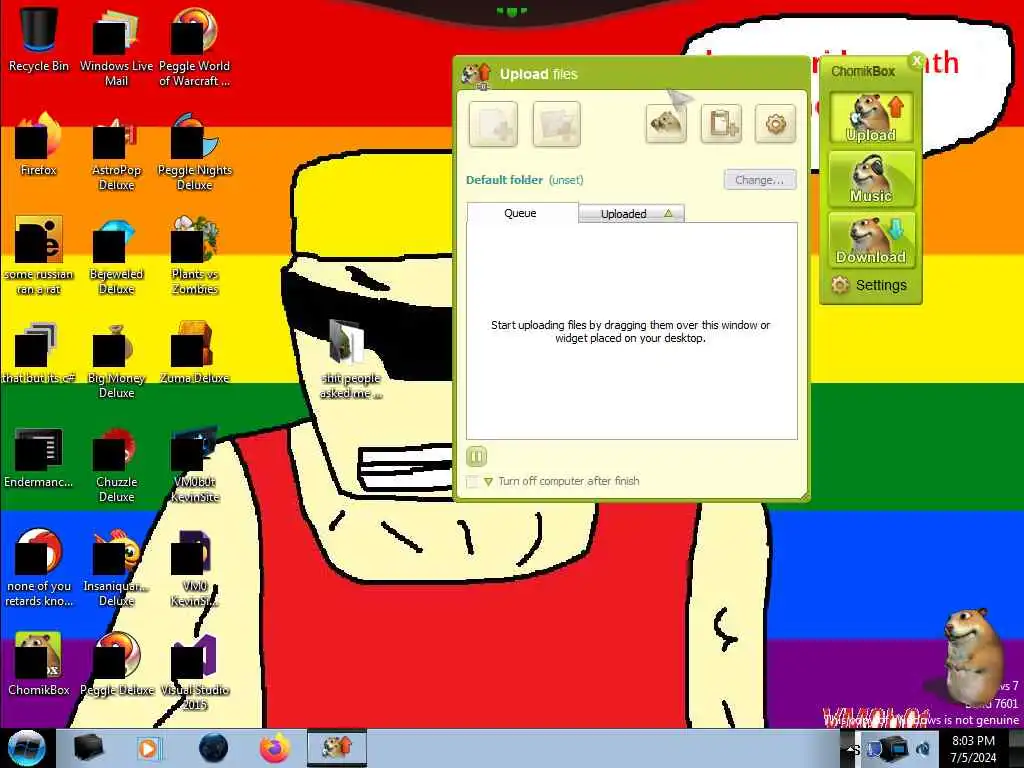
Task: Select Peggle World of Warcraft desktop icon
Action: [x=195, y=47]
